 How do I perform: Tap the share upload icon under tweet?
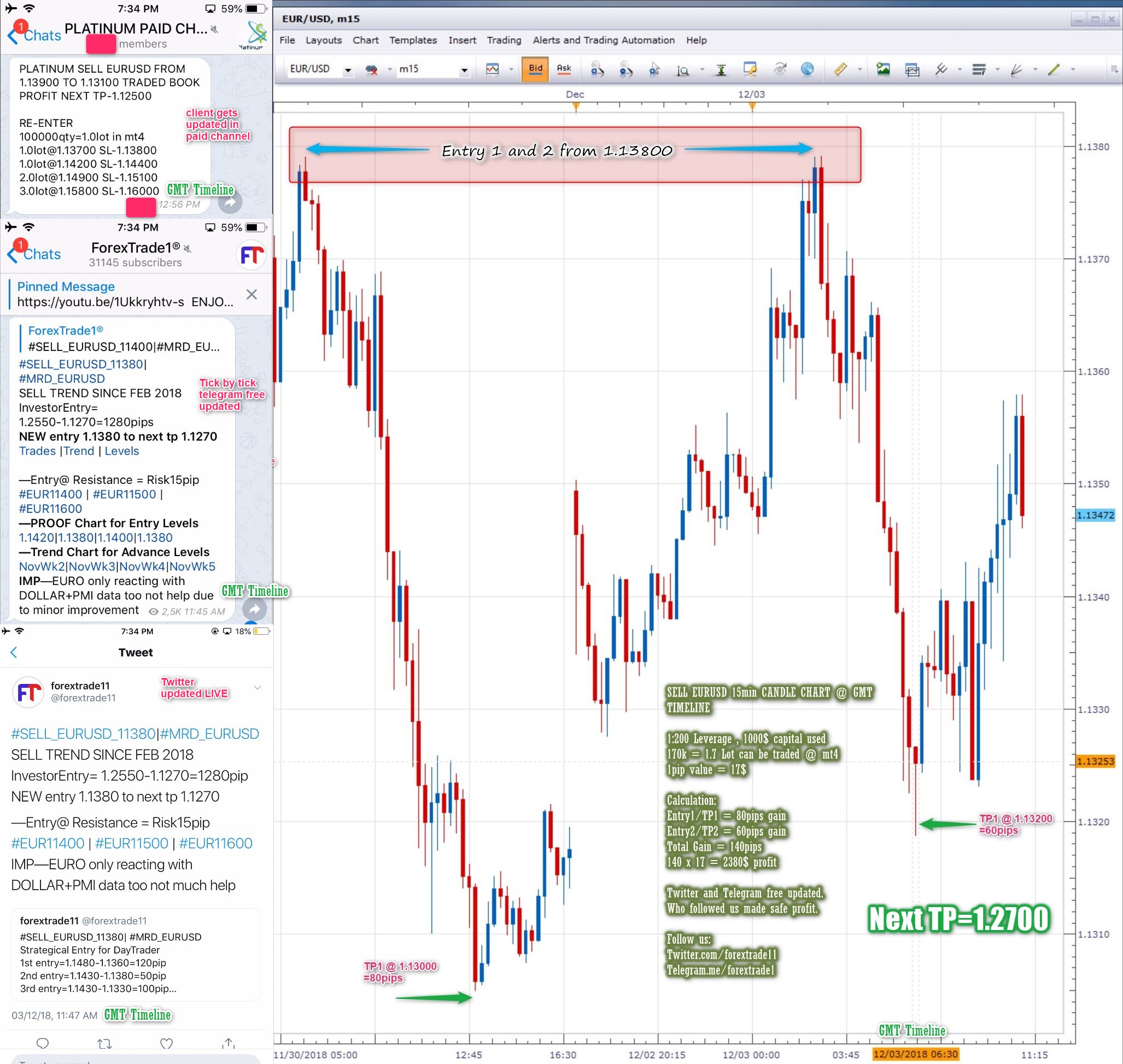coord(229,1043)
